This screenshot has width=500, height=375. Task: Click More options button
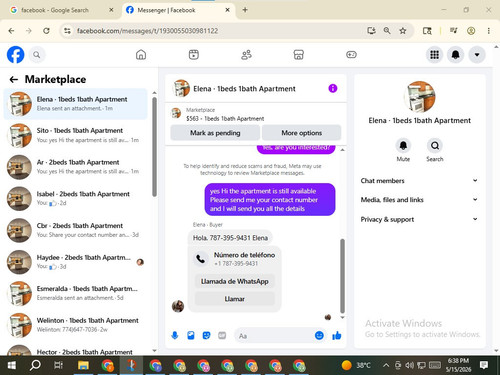tap(302, 133)
